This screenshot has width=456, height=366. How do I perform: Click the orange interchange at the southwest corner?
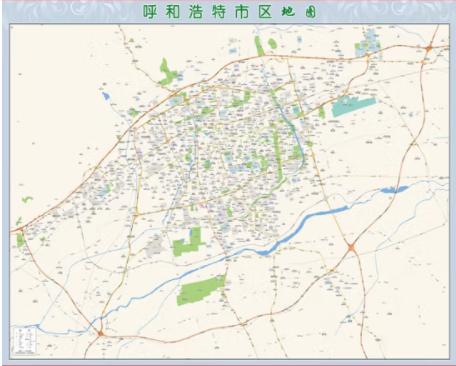pyautogui.click(x=100, y=333)
